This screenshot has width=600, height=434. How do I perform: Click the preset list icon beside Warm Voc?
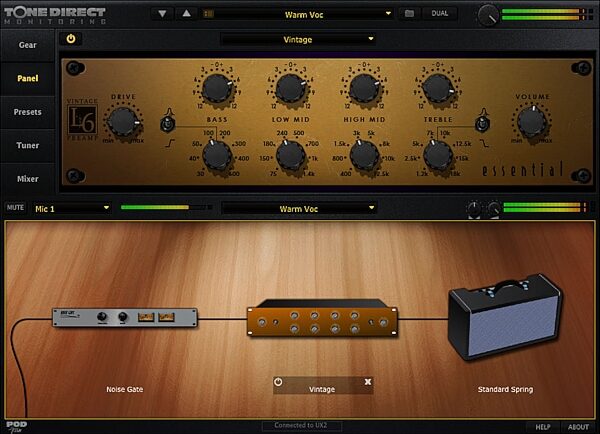click(209, 14)
